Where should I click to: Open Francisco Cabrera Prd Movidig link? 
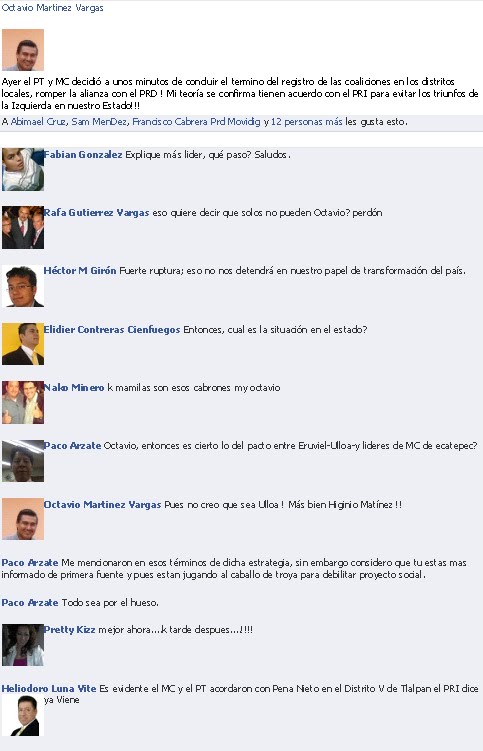pyautogui.click(x=196, y=122)
